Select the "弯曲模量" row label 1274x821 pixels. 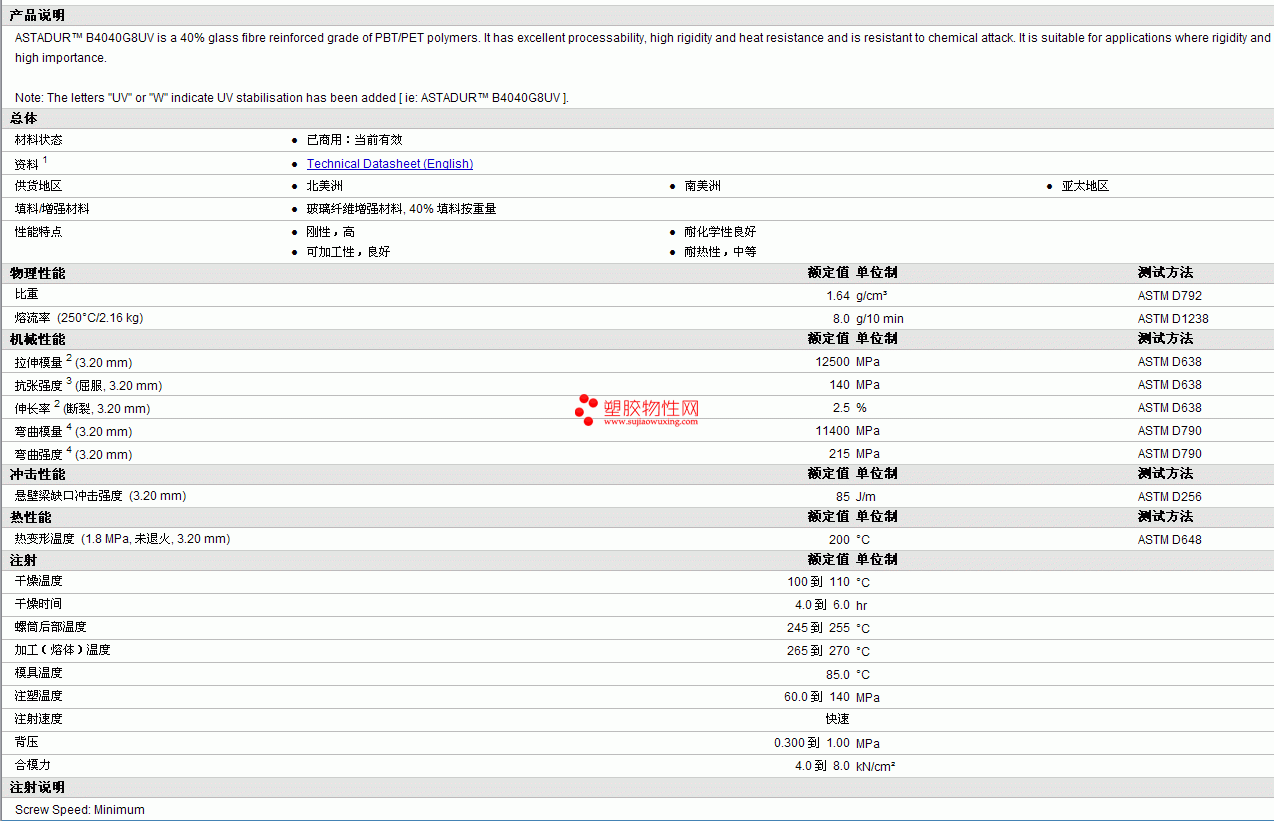[38, 431]
